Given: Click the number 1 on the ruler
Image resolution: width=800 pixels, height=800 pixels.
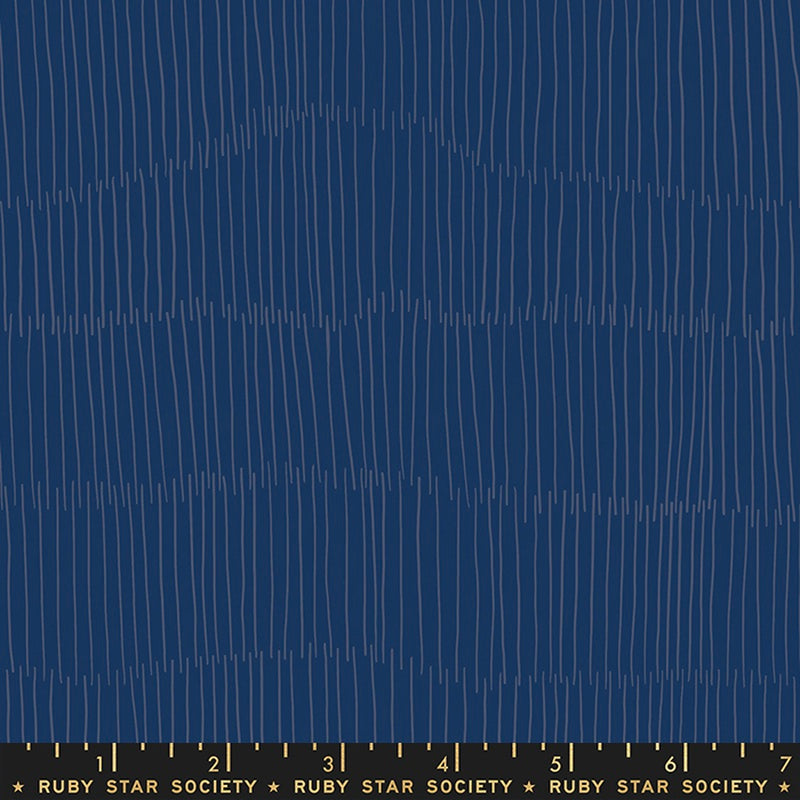Looking at the screenshot, I should click(98, 763).
